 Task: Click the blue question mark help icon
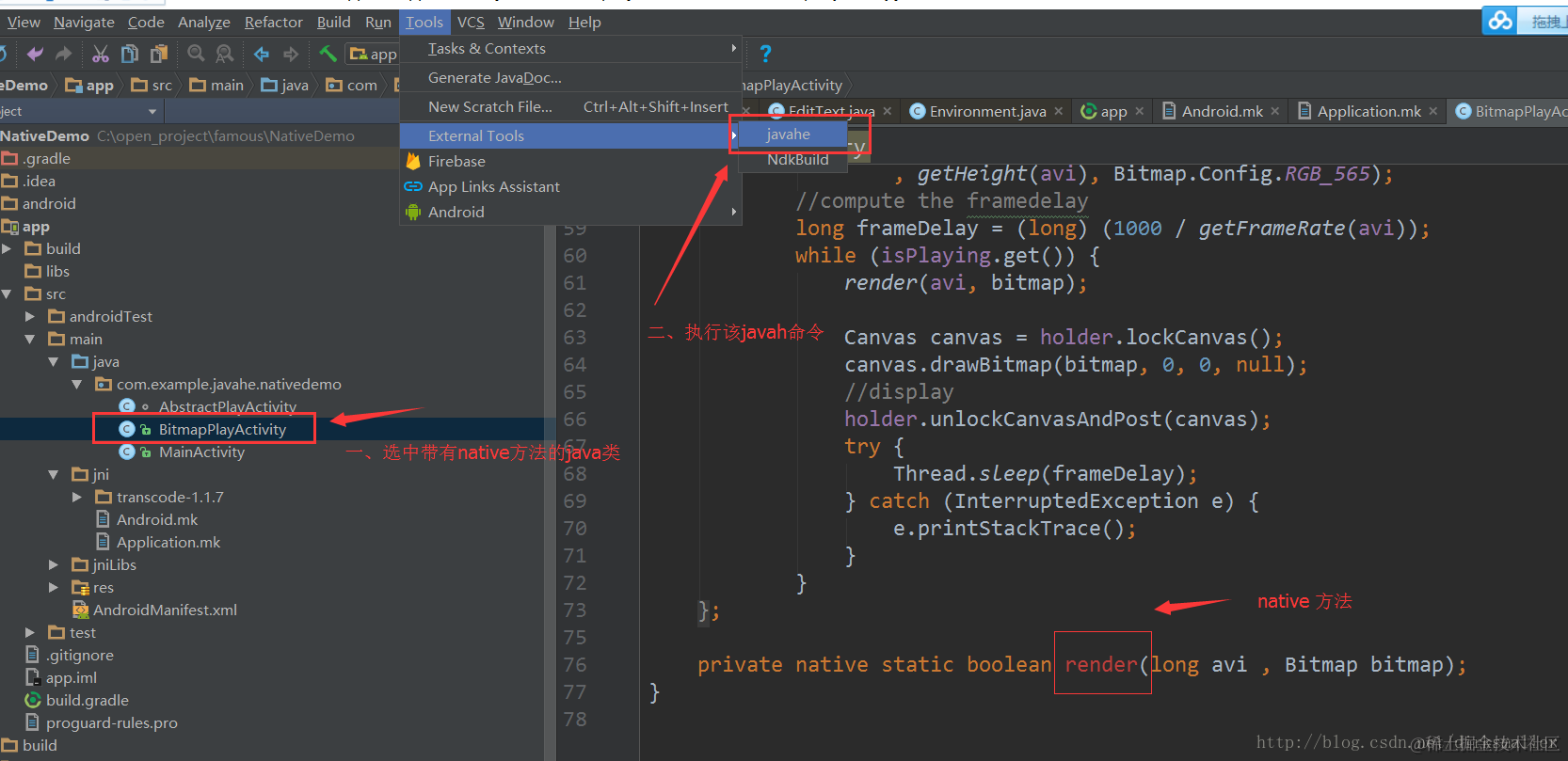click(x=765, y=54)
